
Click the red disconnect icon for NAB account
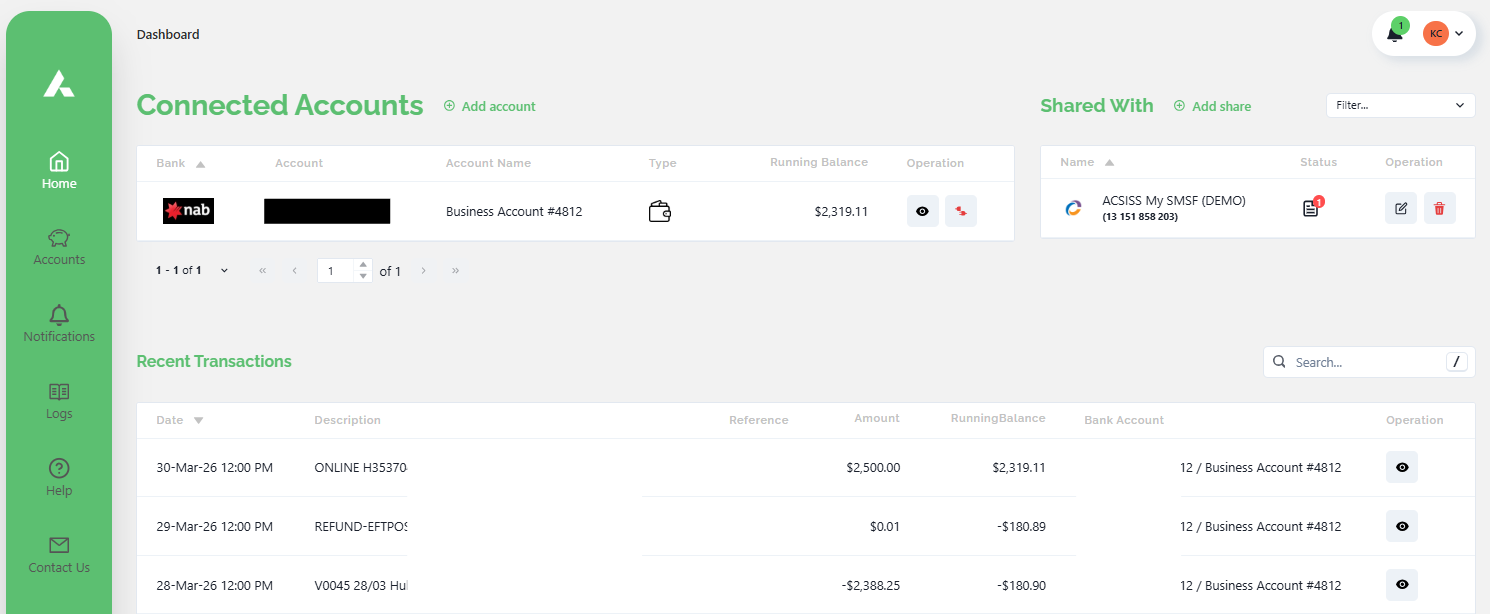point(960,211)
